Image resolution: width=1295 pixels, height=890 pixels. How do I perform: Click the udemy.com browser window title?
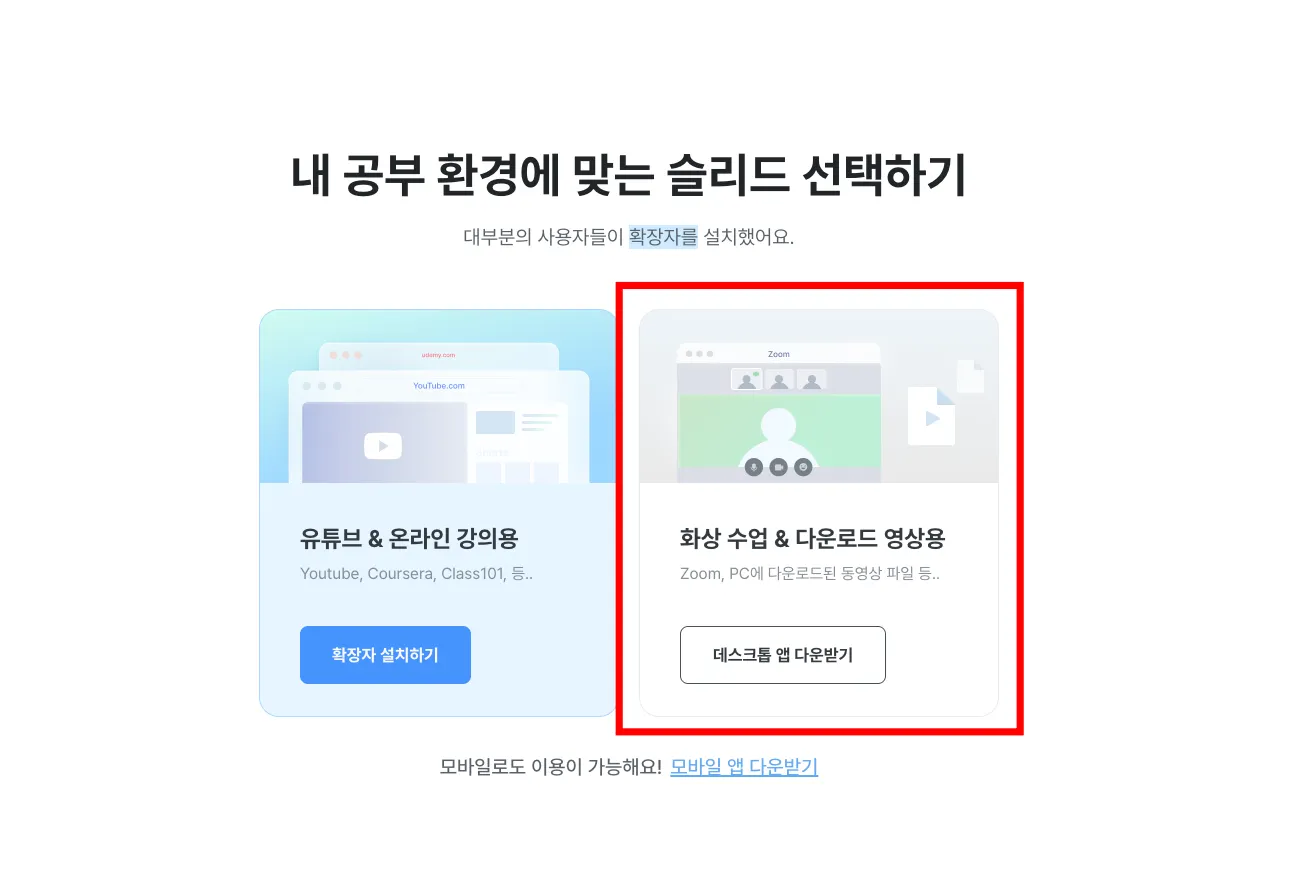pos(438,355)
